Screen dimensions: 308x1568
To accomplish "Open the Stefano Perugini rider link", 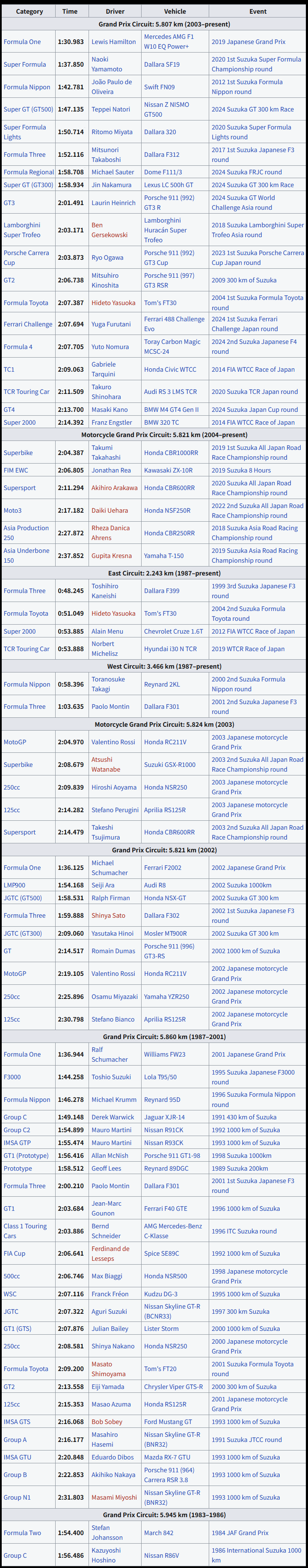I will coord(116,810).
